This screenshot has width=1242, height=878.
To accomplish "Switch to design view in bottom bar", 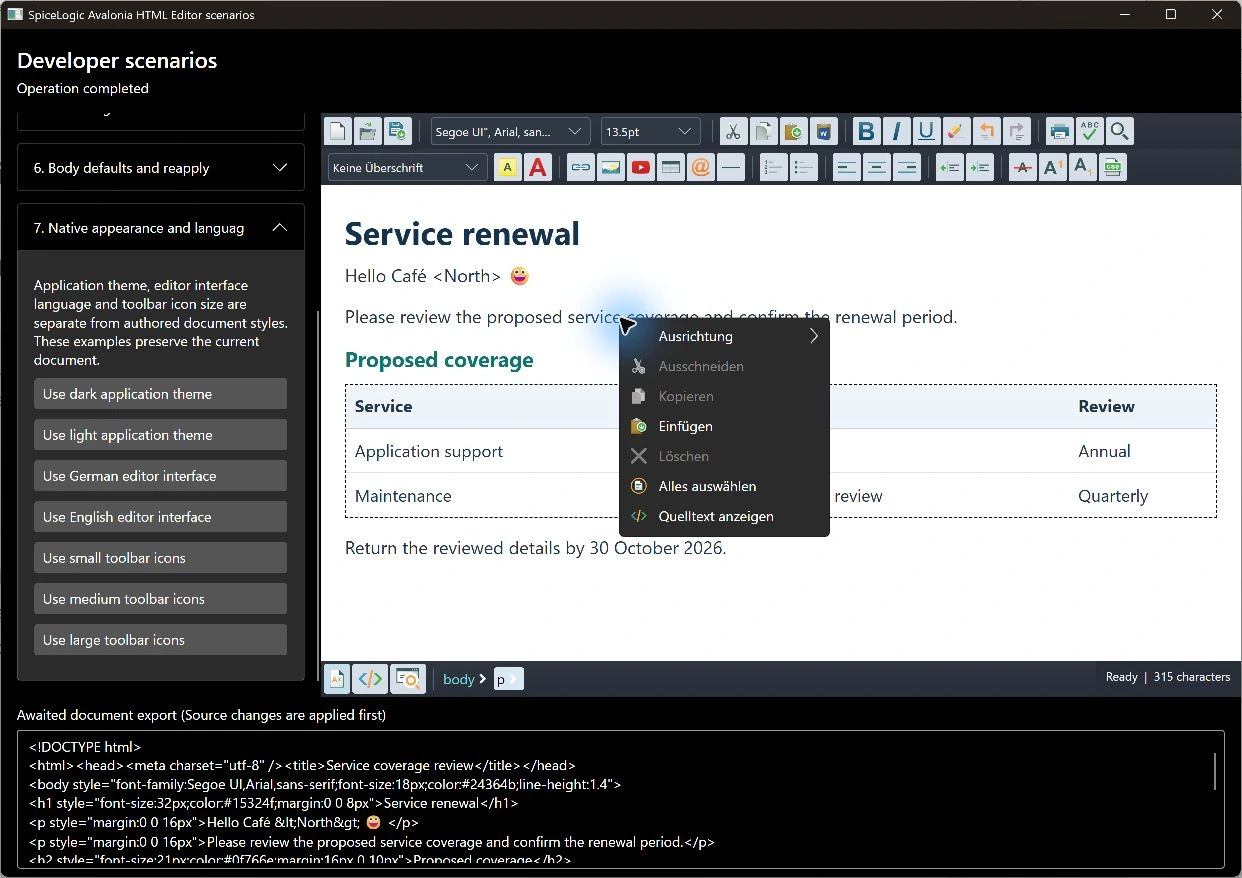I will point(338,678).
